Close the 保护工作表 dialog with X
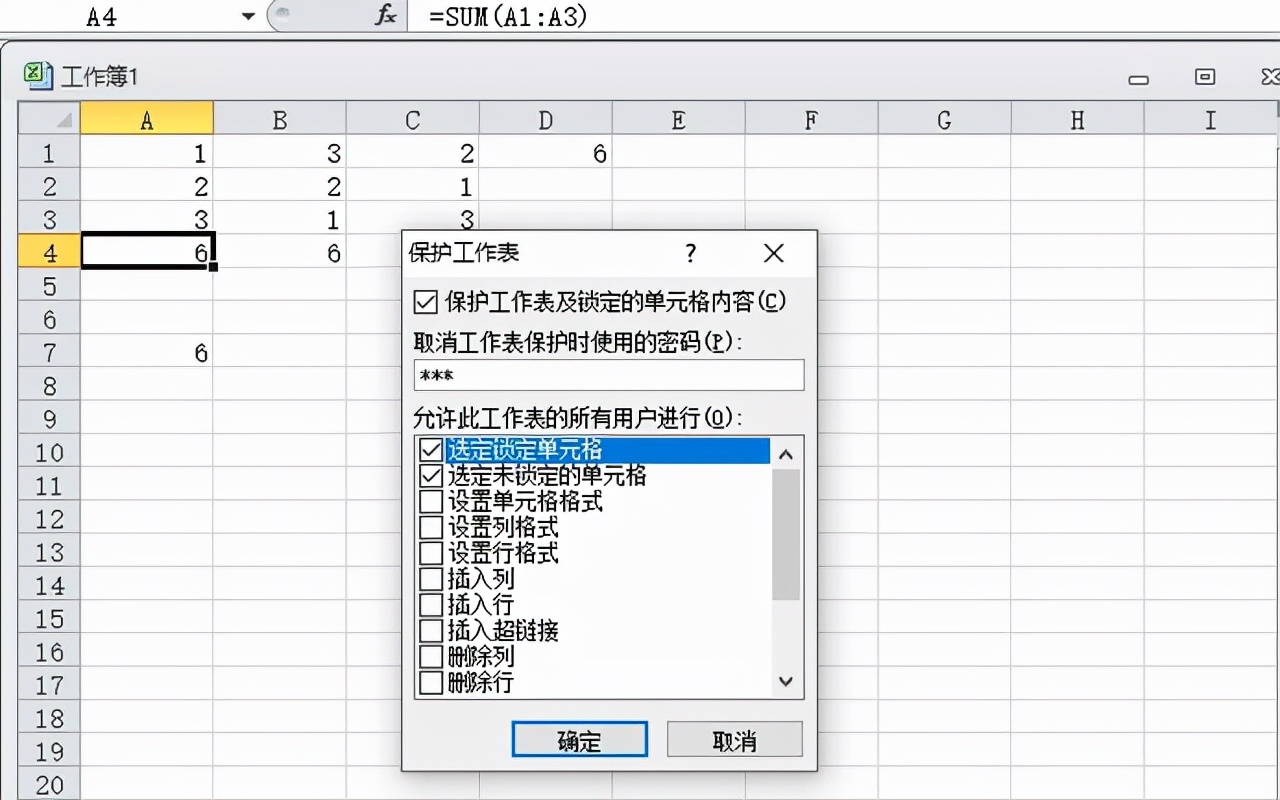1280x800 pixels. tap(773, 254)
